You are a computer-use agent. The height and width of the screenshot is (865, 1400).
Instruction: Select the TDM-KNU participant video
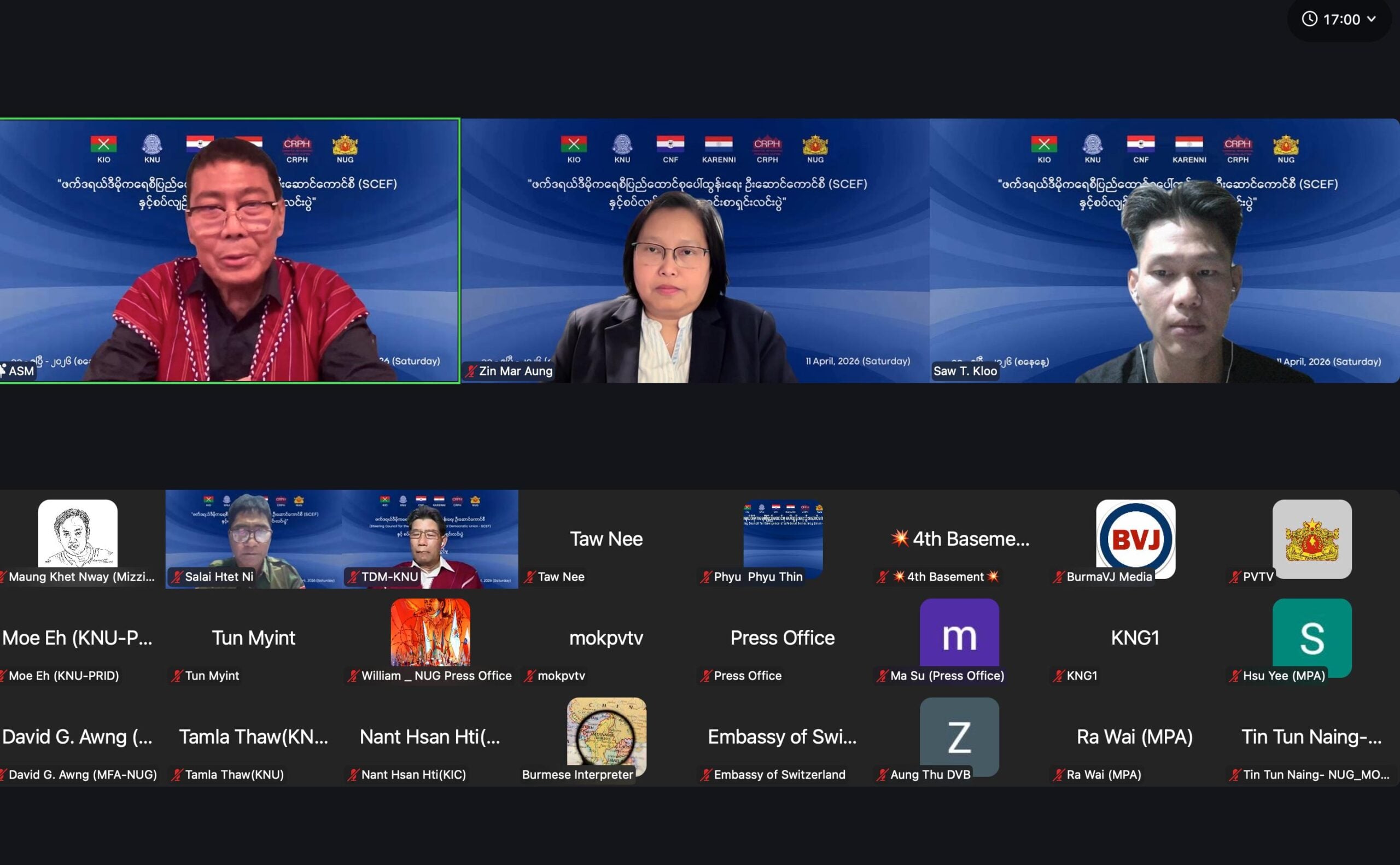click(430, 539)
